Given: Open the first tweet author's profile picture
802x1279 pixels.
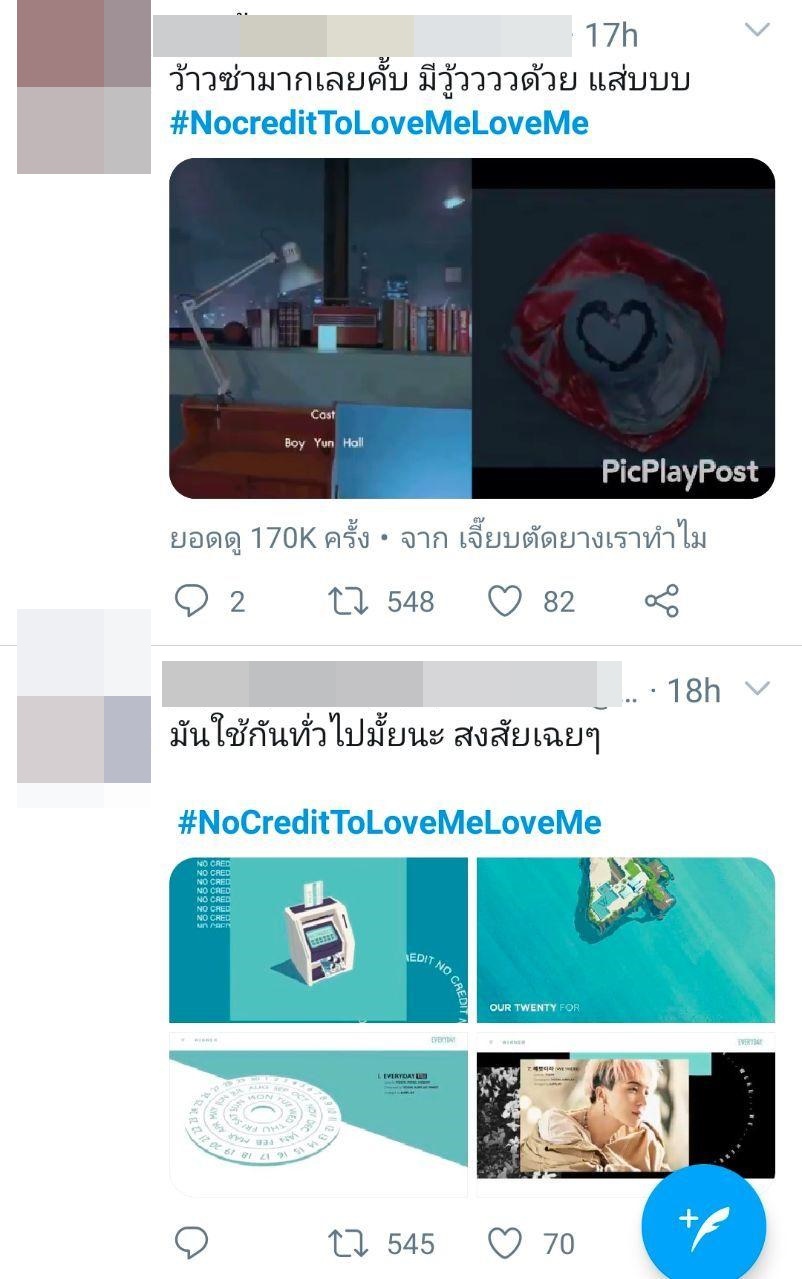Looking at the screenshot, I should pos(84,87).
